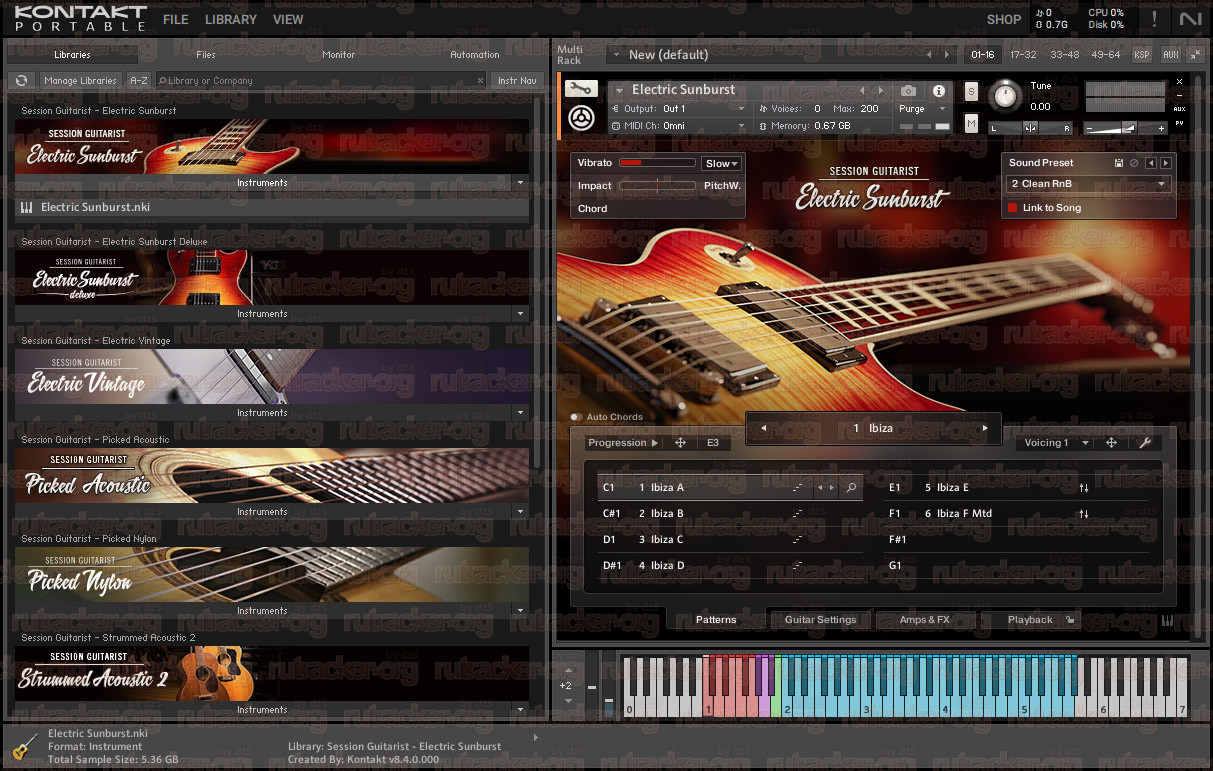Go to the next sound preset

1165,163
